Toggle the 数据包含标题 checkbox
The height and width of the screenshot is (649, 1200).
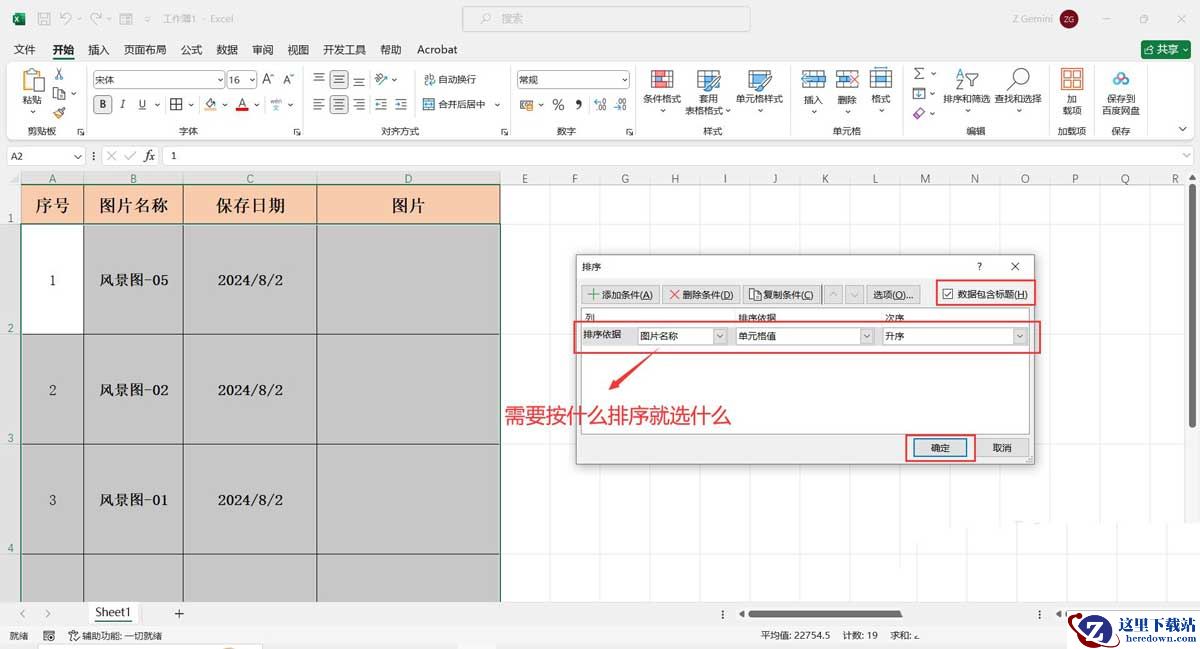click(948, 294)
